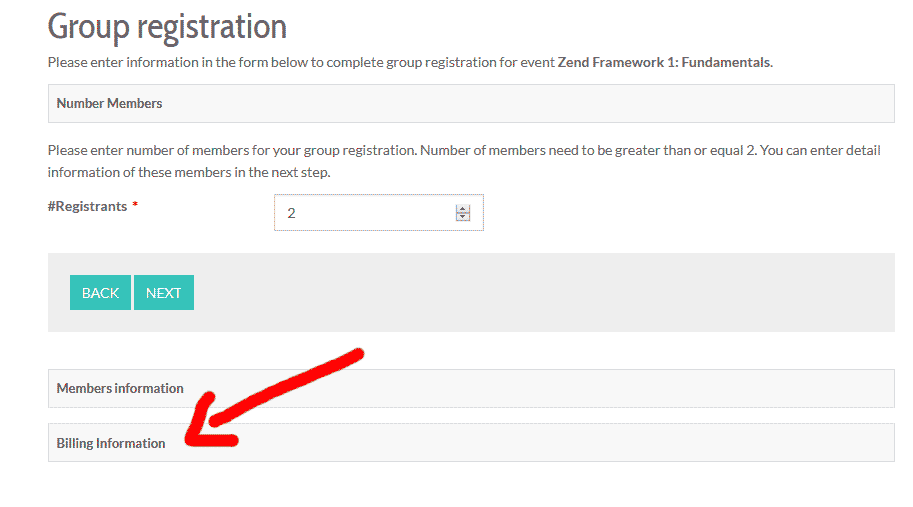913x507 pixels.
Task: Click the text 'information of these members in the next step'
Action: tap(188, 172)
